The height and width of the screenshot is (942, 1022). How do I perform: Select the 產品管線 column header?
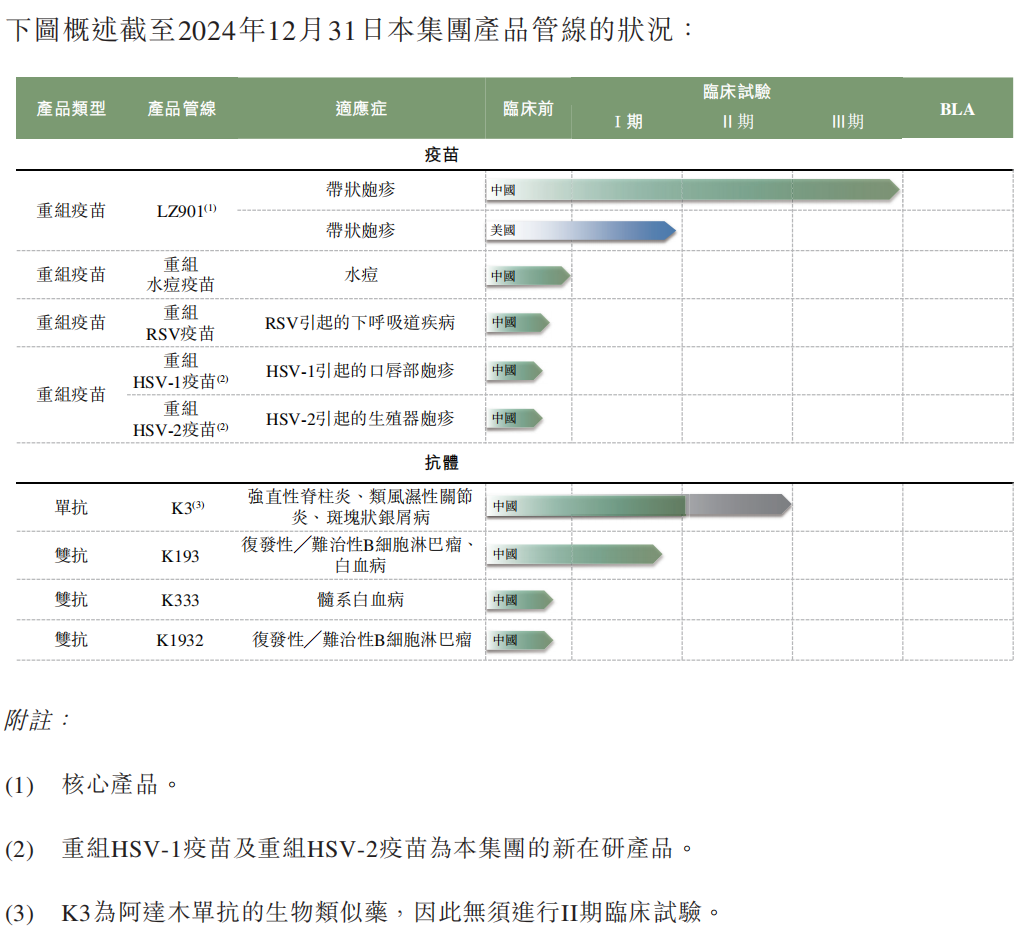[x=181, y=108]
